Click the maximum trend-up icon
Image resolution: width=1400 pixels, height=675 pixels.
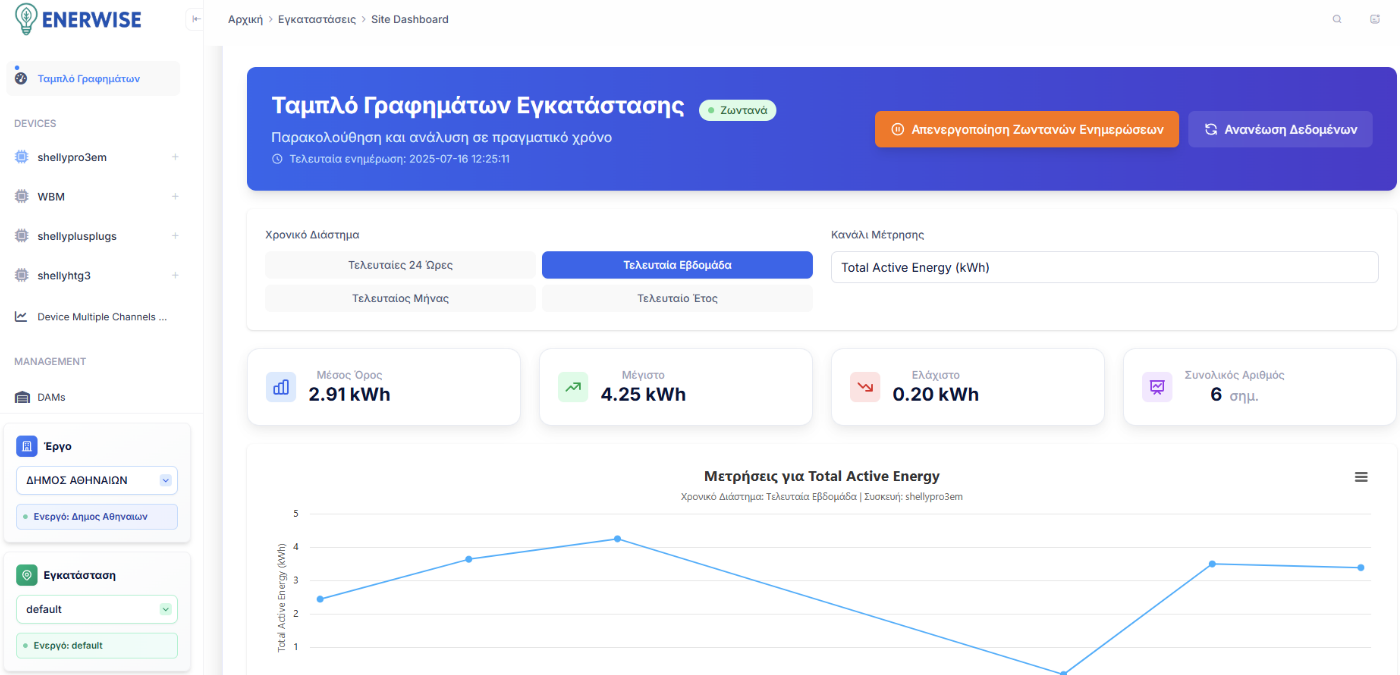572,387
